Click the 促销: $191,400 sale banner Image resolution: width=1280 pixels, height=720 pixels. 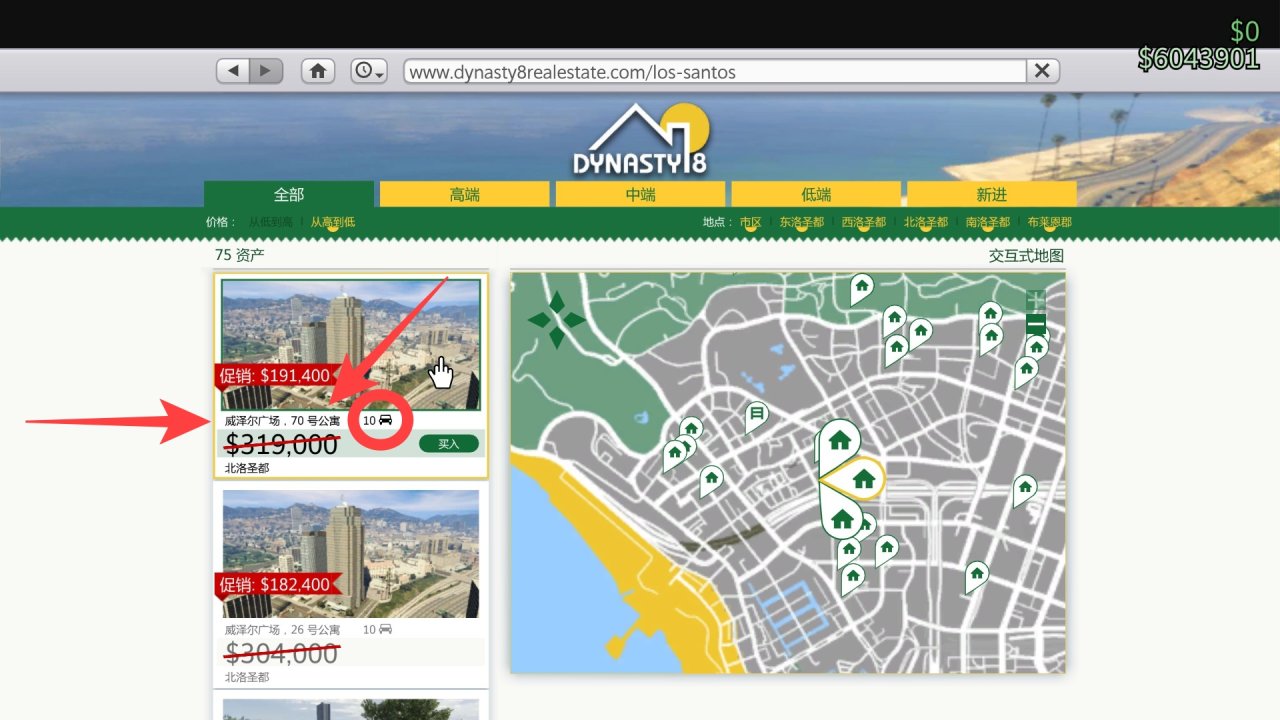pyautogui.click(x=277, y=376)
